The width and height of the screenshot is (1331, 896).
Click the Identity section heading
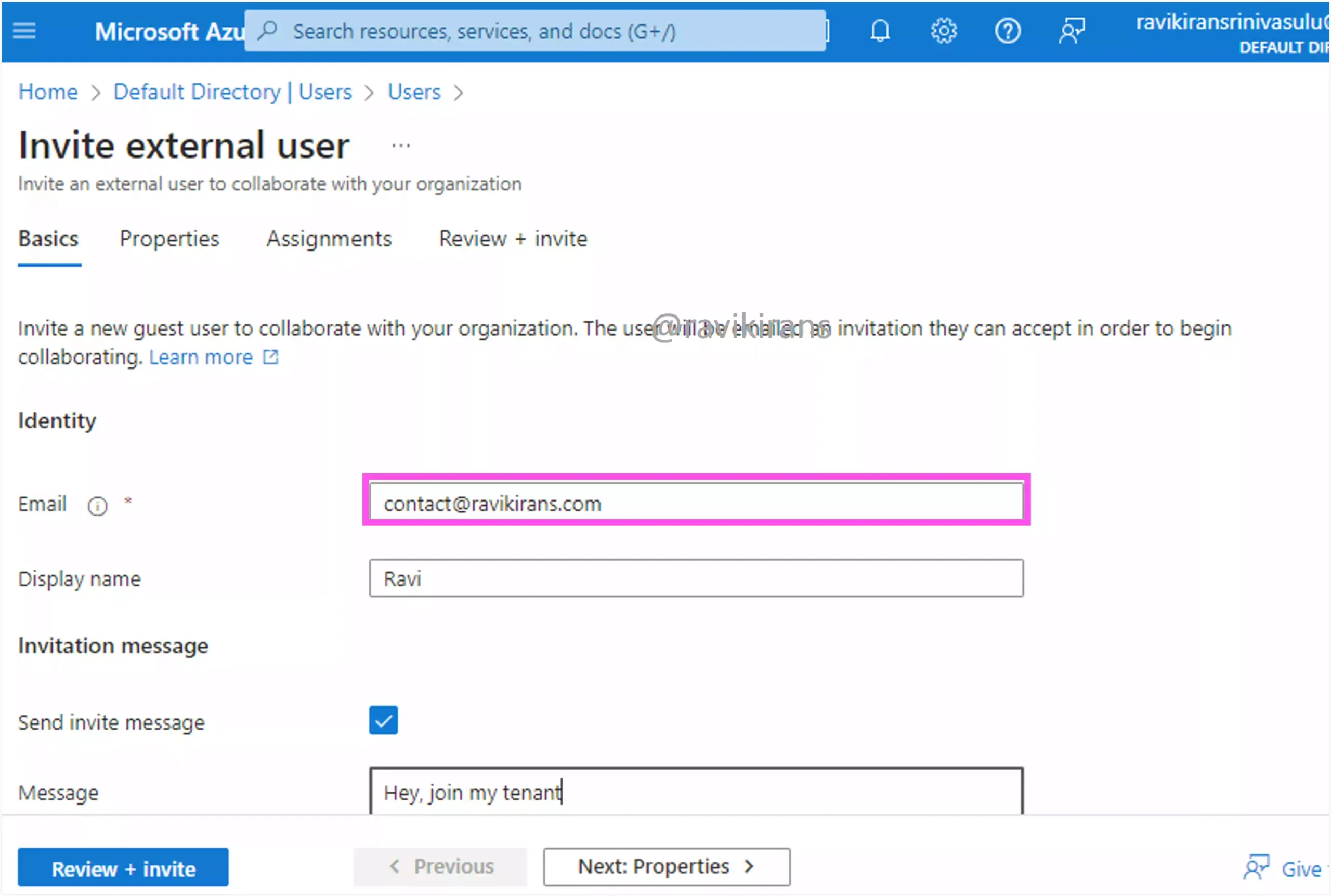(x=57, y=421)
